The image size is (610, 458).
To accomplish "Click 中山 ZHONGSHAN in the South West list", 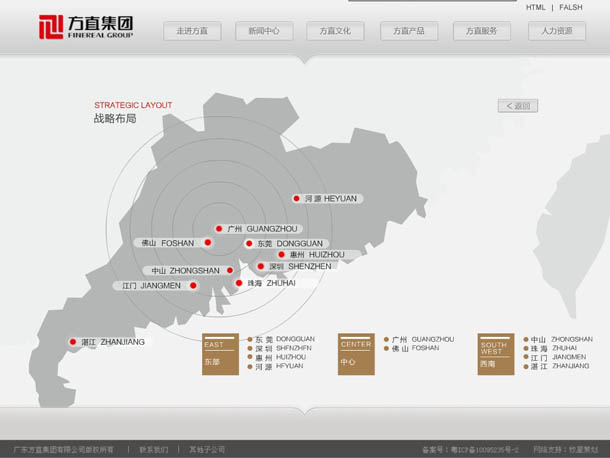I will point(558,339).
